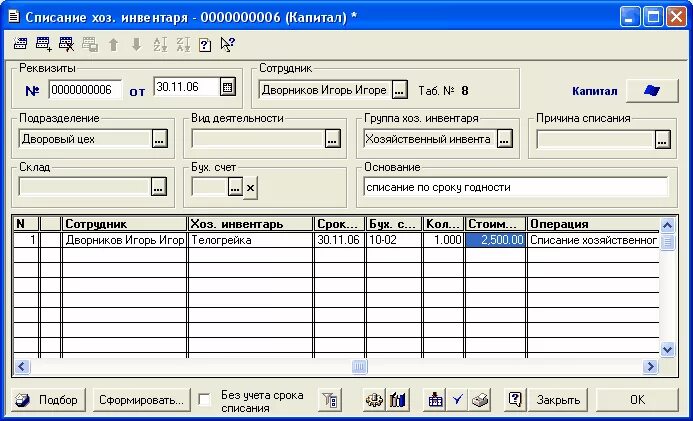Click the greyed-out copy row toolbar icon
Viewport: 693px width, 421px height.
[90, 44]
